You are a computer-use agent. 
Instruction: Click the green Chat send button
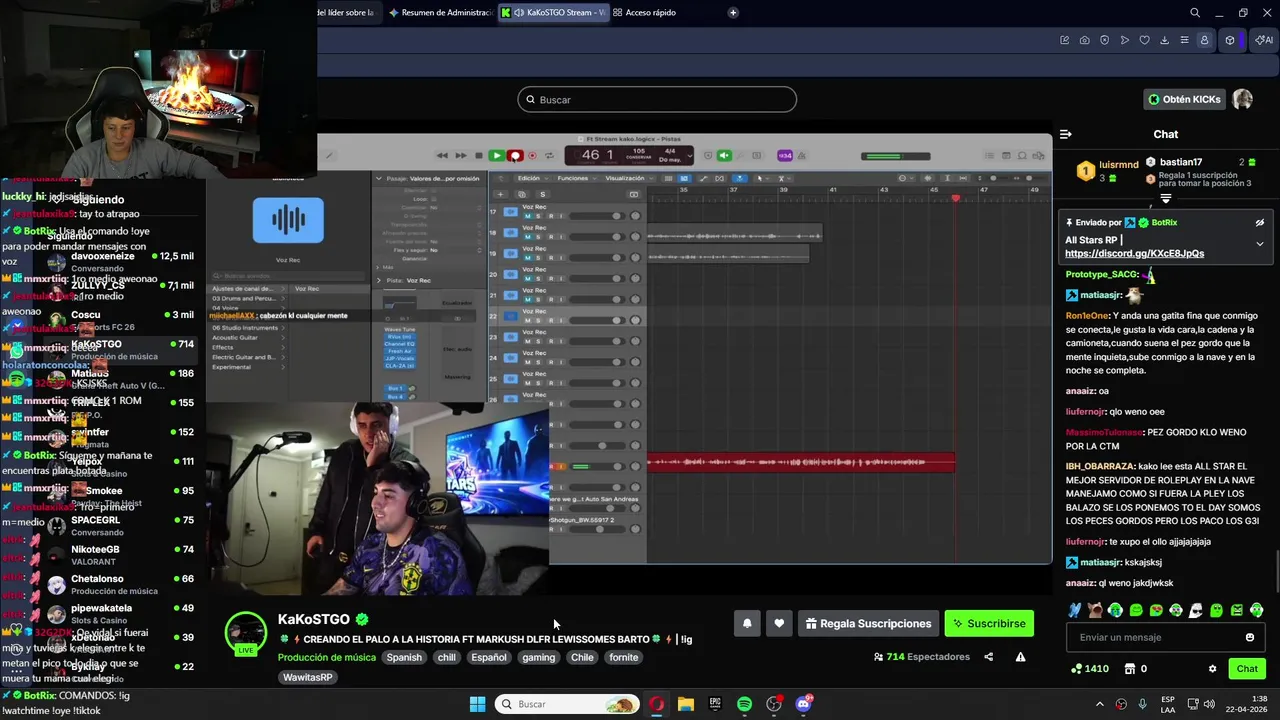[1247, 669]
